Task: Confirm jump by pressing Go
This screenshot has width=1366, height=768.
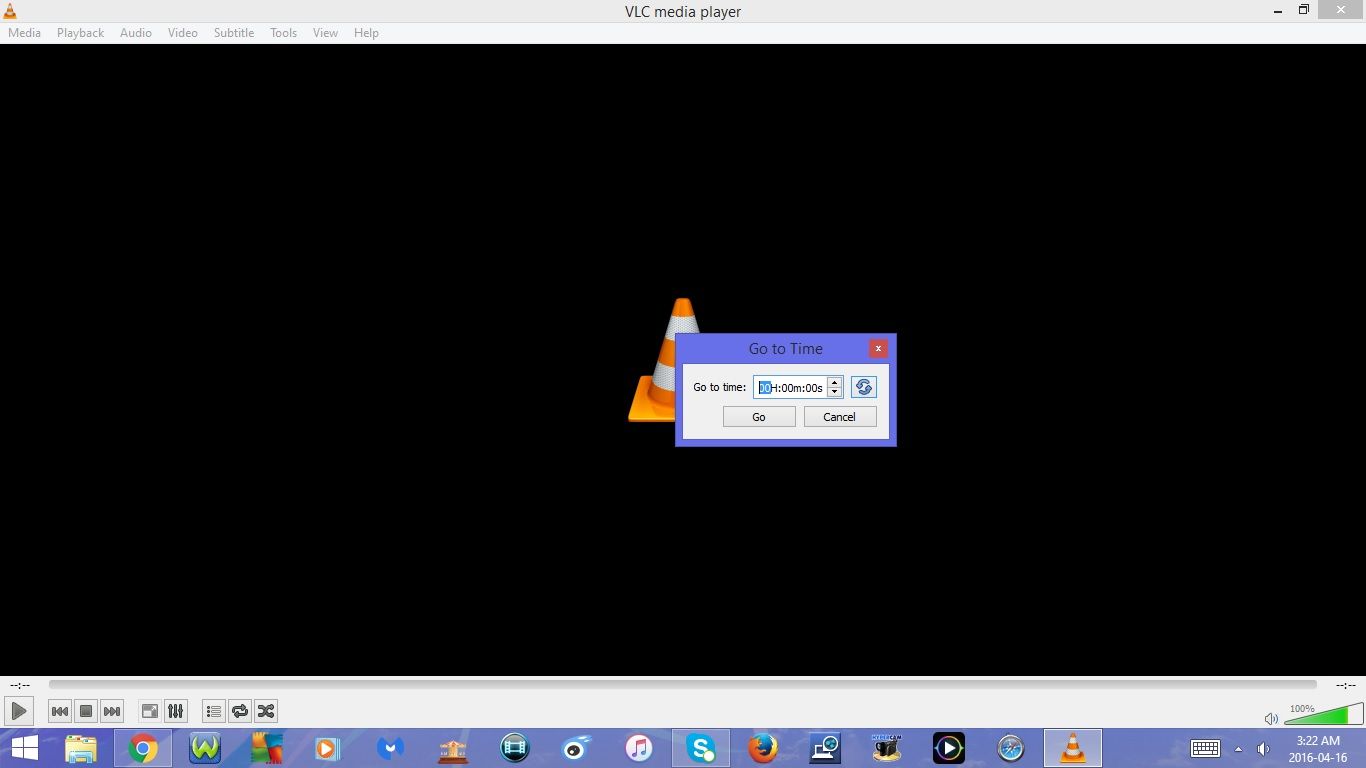Action: pyautogui.click(x=758, y=416)
